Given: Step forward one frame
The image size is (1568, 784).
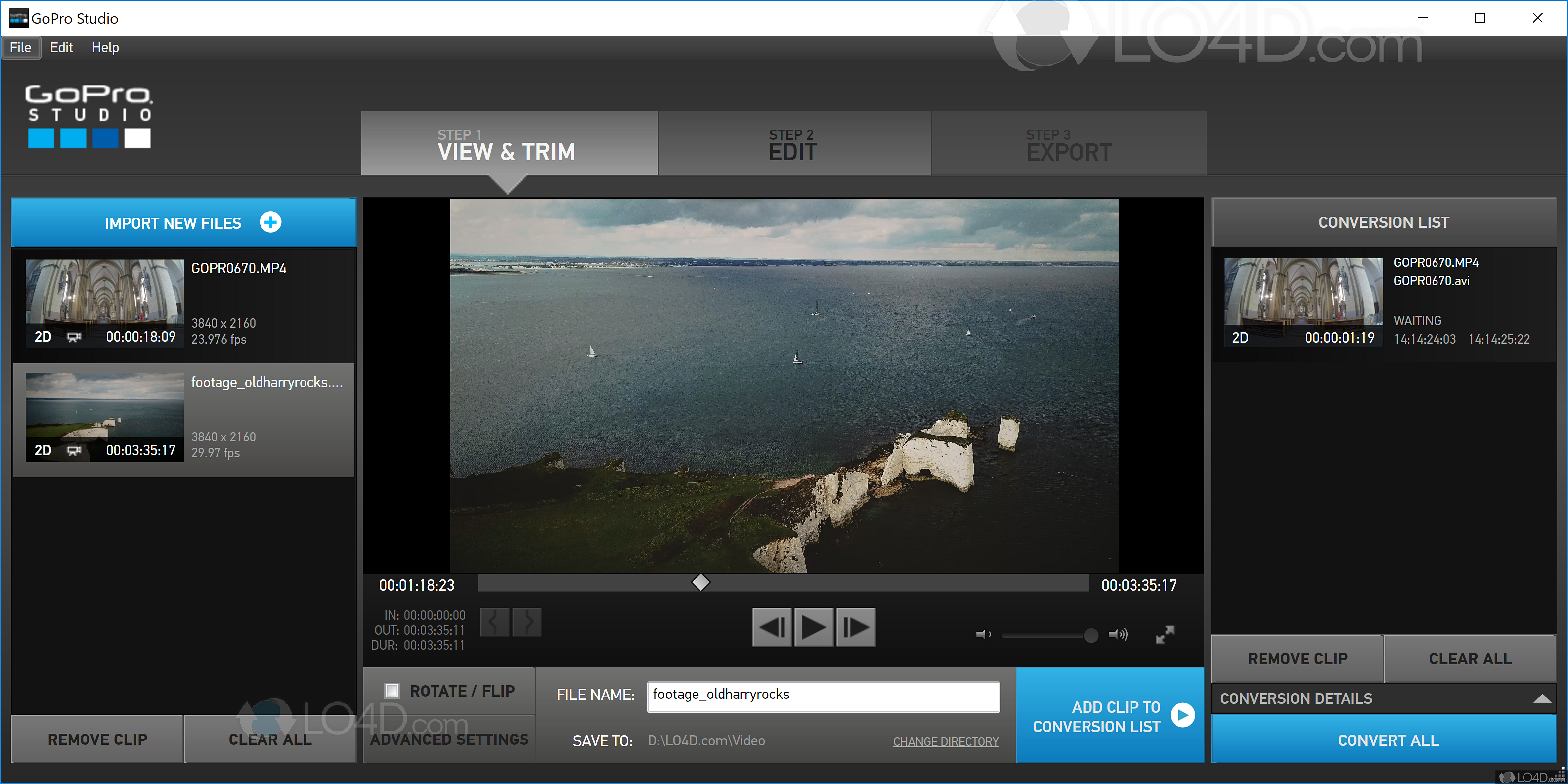Looking at the screenshot, I should coord(856,627).
